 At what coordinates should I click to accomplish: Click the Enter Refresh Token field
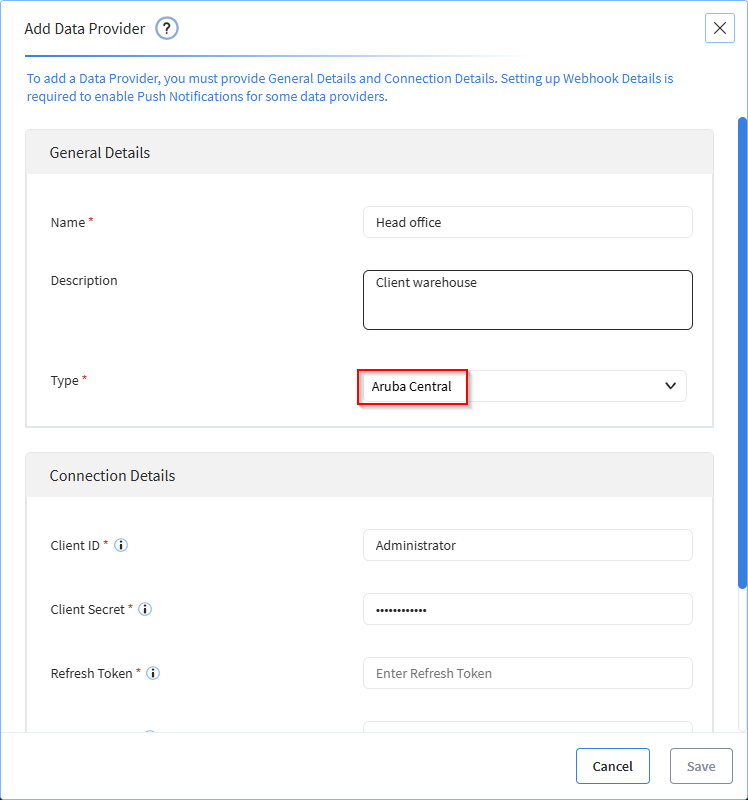click(x=528, y=673)
